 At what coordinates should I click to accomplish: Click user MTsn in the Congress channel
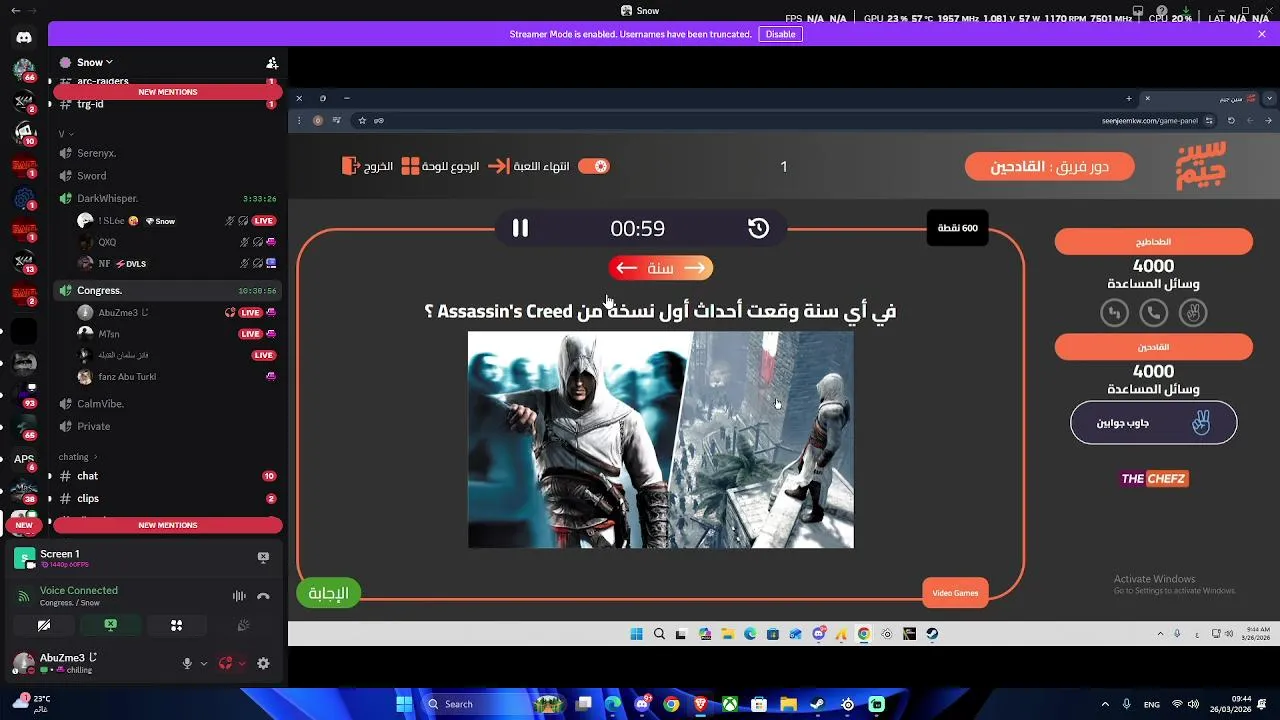176,334
